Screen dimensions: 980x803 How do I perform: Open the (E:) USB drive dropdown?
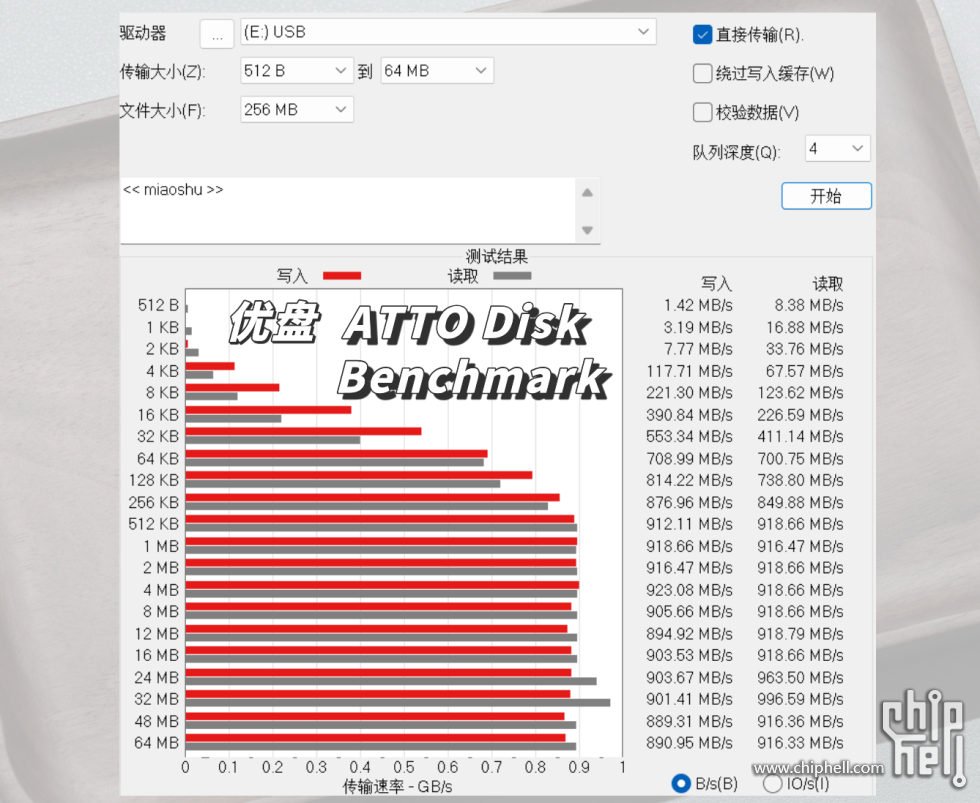[448, 32]
